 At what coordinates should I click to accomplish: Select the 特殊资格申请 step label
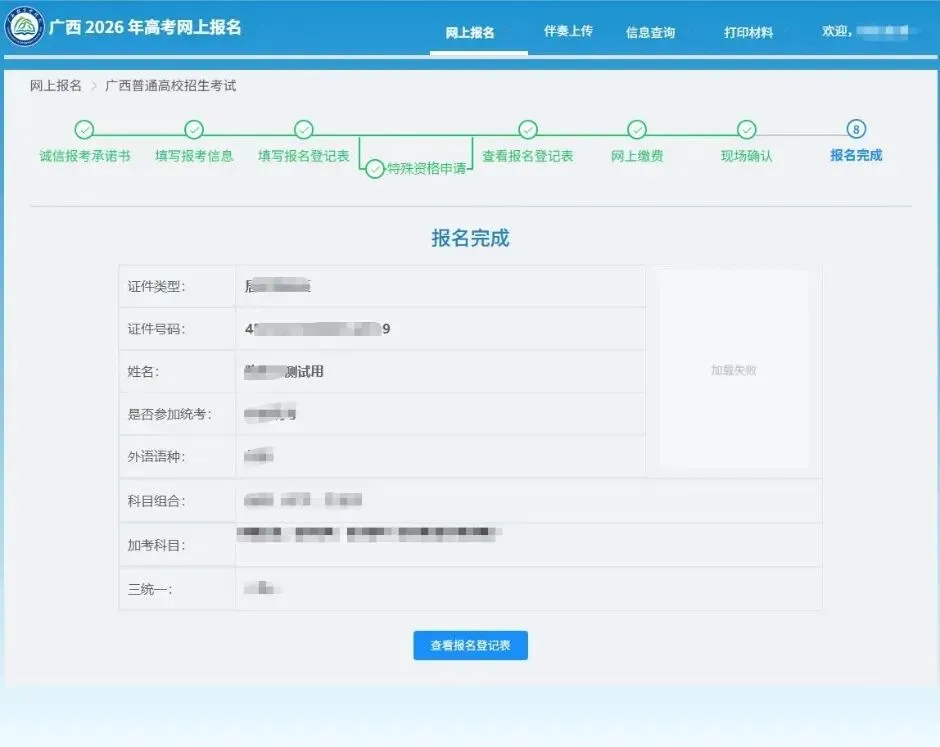coord(426,168)
